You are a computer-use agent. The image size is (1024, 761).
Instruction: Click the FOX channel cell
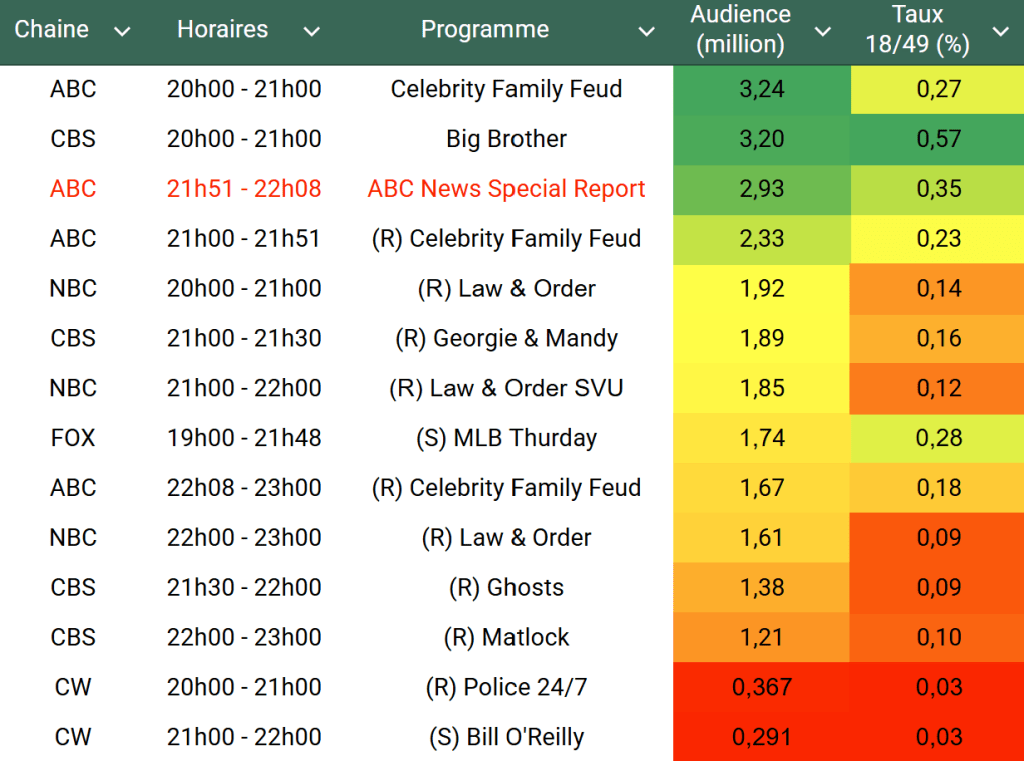(x=73, y=438)
